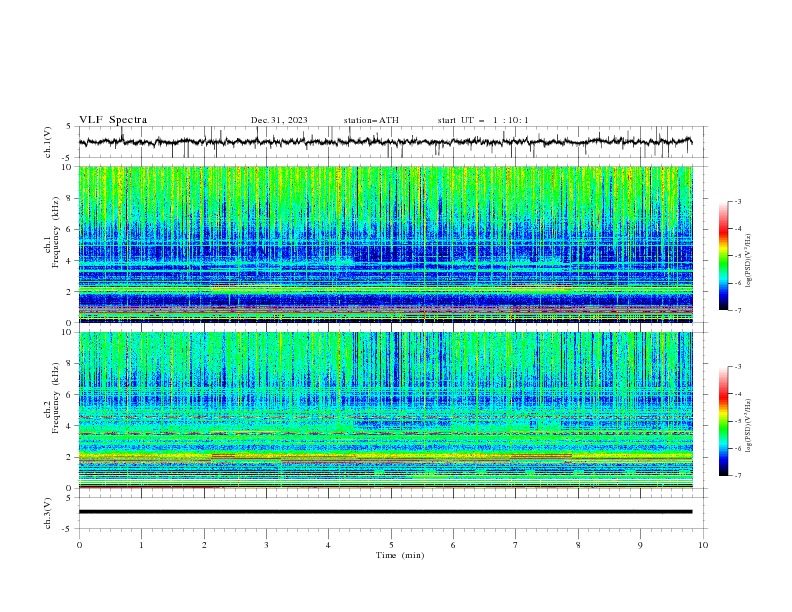Viewport: 792px width, 612px height.
Task: Click the ch.2 spectrogram panel
Action: coord(385,410)
